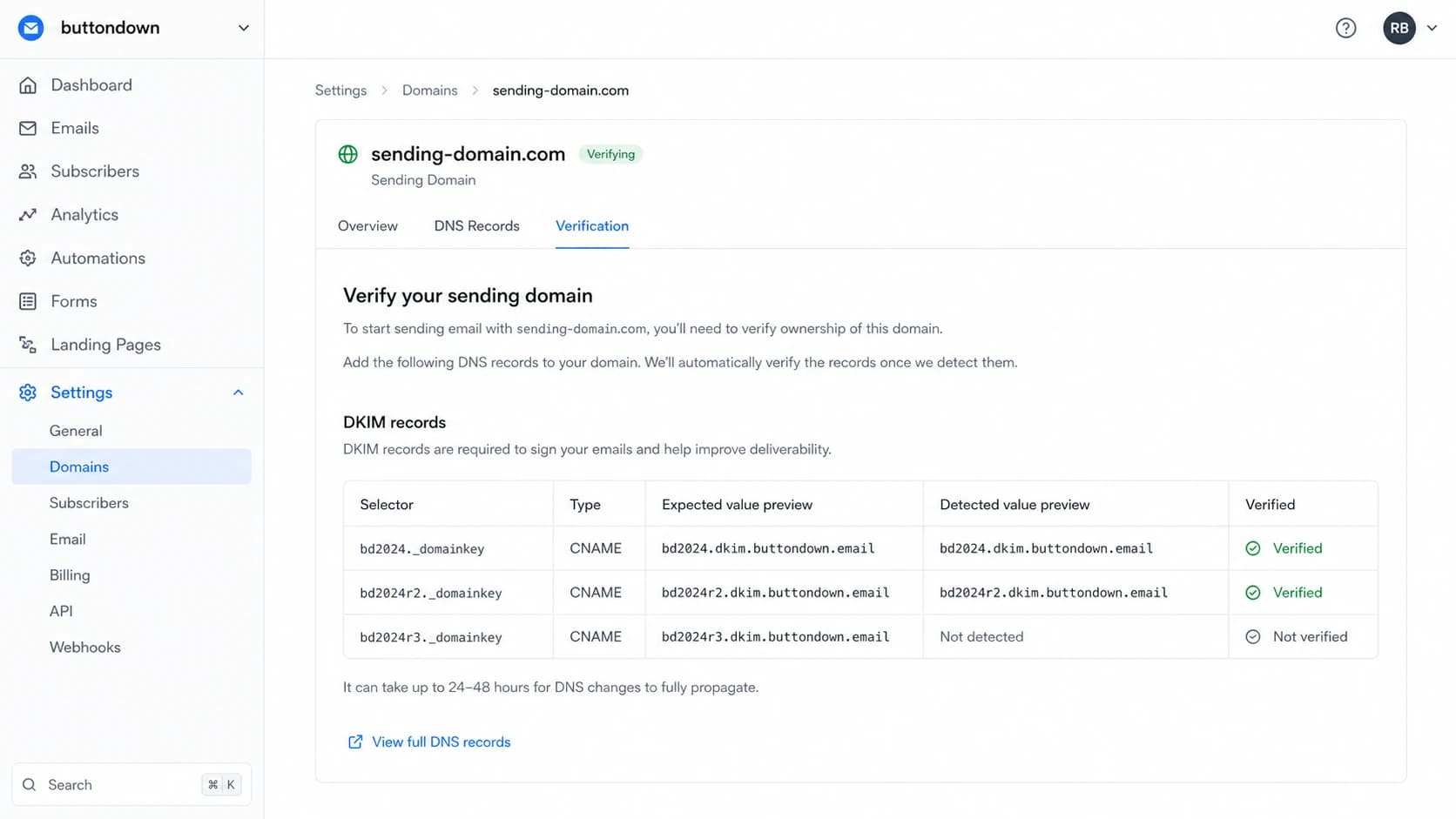Click the Dashboard home icon

28,85
